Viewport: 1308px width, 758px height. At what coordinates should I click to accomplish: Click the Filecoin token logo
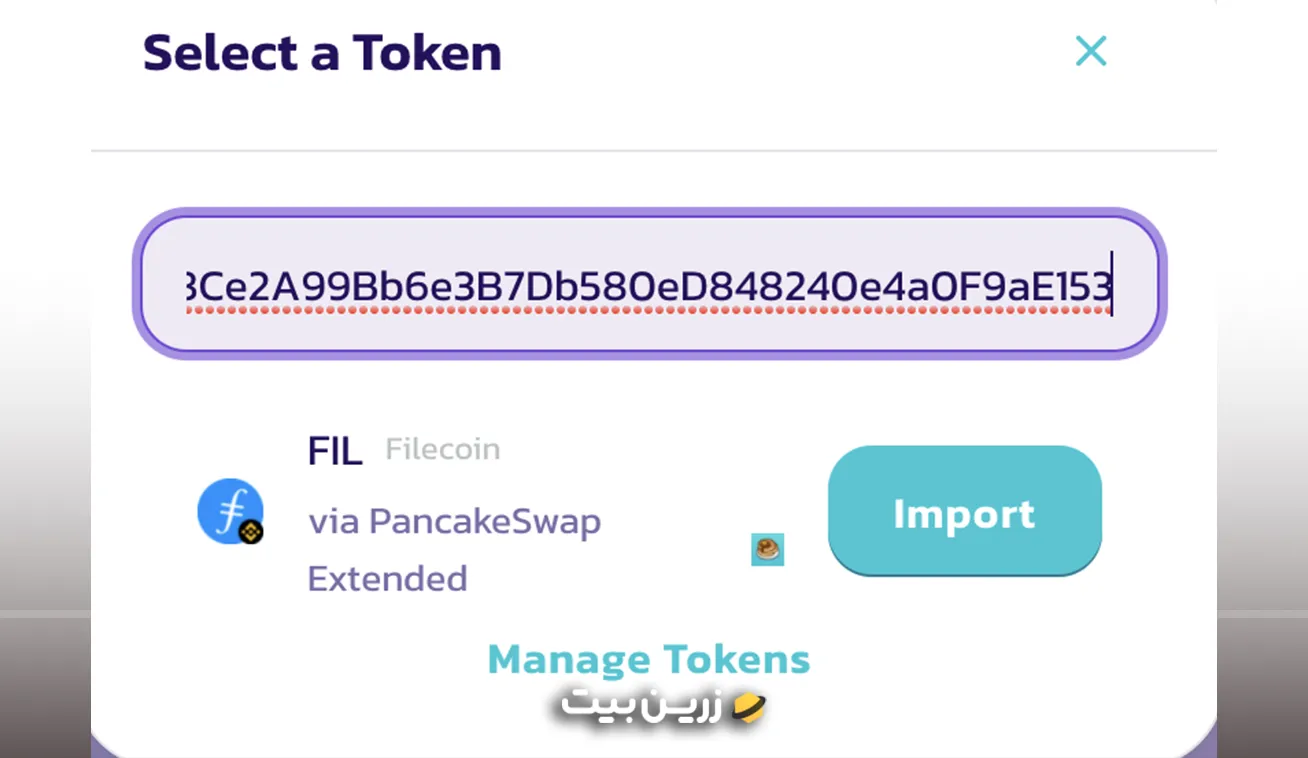(x=230, y=510)
